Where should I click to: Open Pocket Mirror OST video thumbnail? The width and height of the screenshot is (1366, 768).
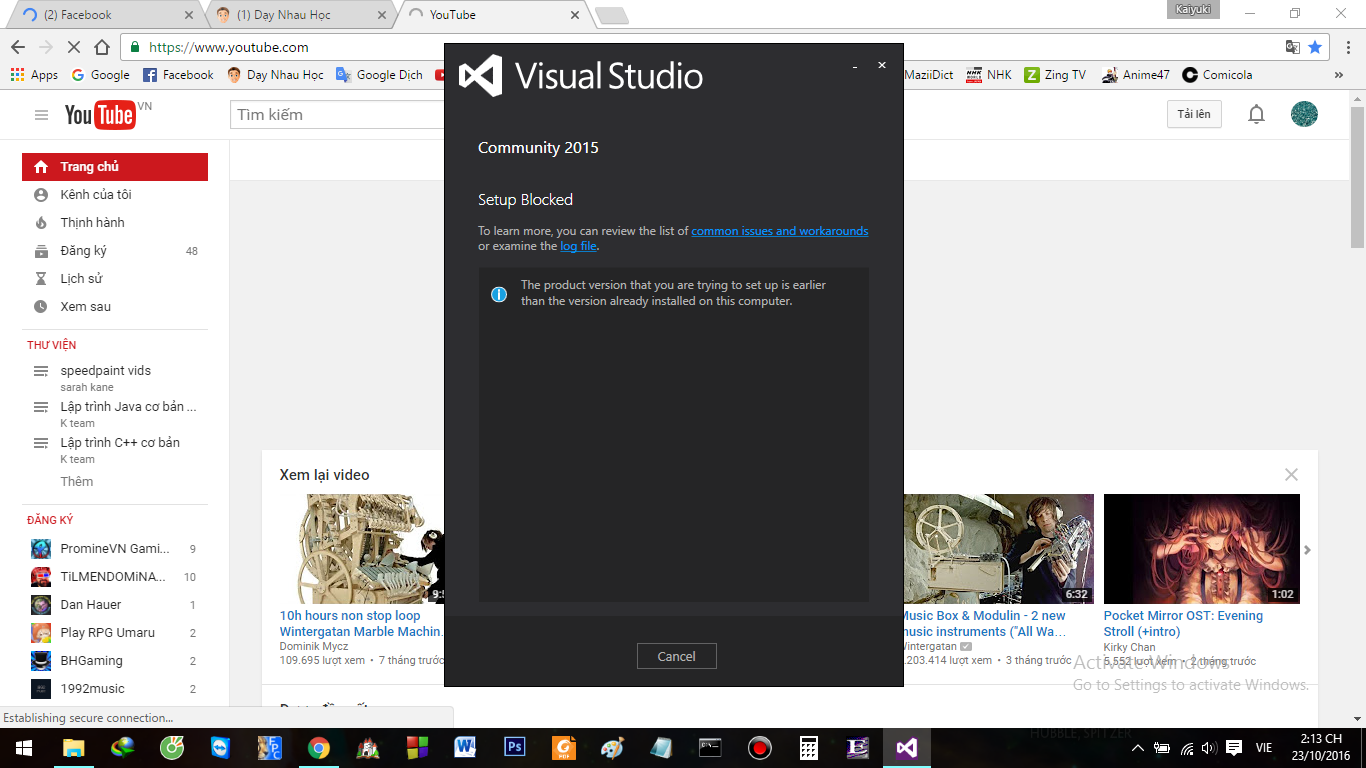[x=1202, y=549]
